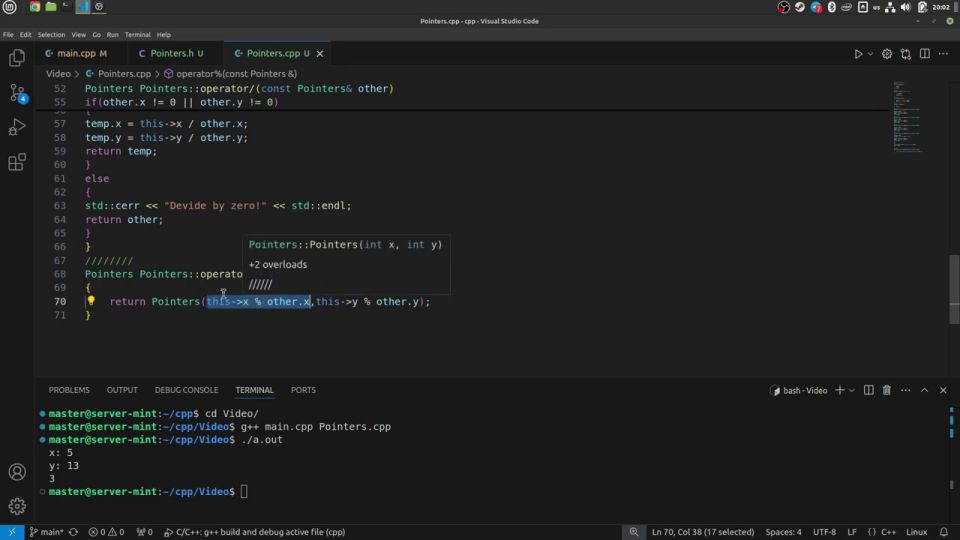The width and height of the screenshot is (960, 540).
Task: Open errors and warnings count in status bar
Action: pyautogui.click(x=107, y=532)
